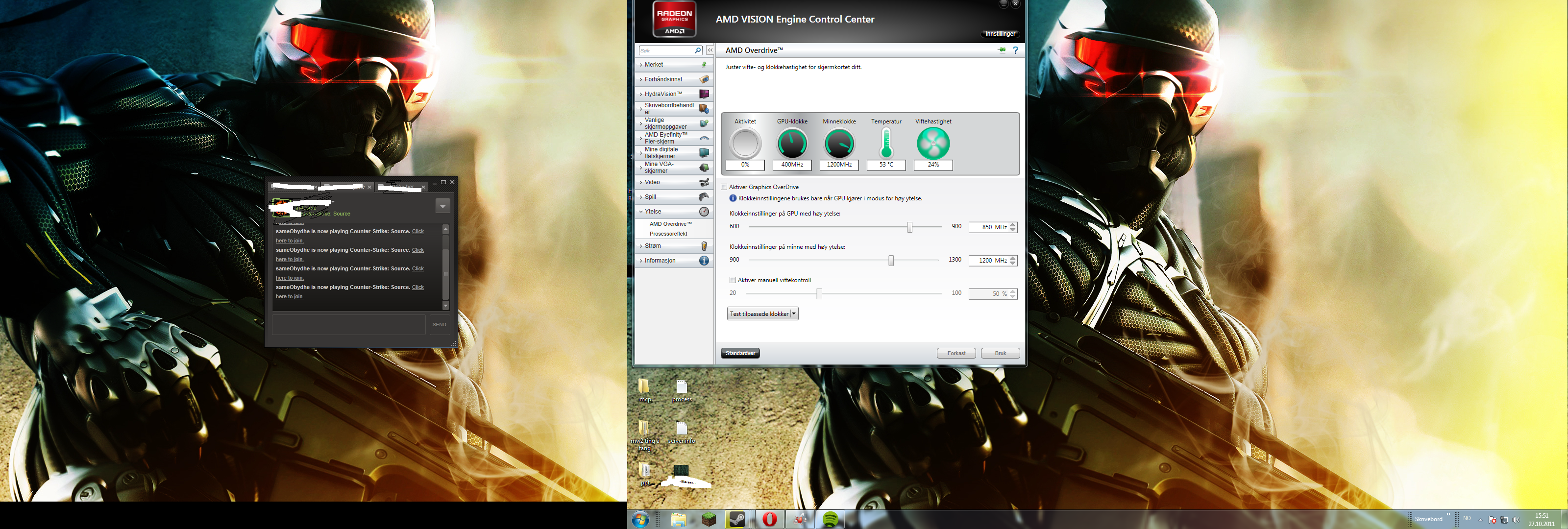Select Prosessoreffekt under Ytelse

pos(668,234)
